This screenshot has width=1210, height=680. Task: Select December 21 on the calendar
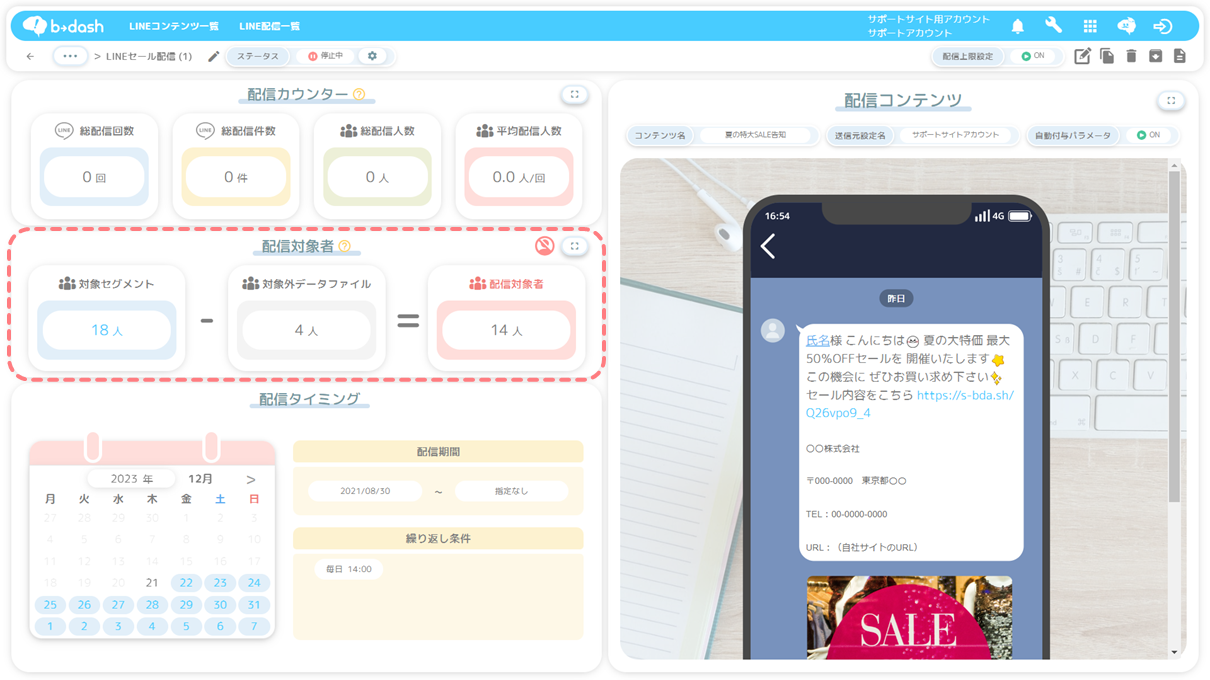(152, 583)
